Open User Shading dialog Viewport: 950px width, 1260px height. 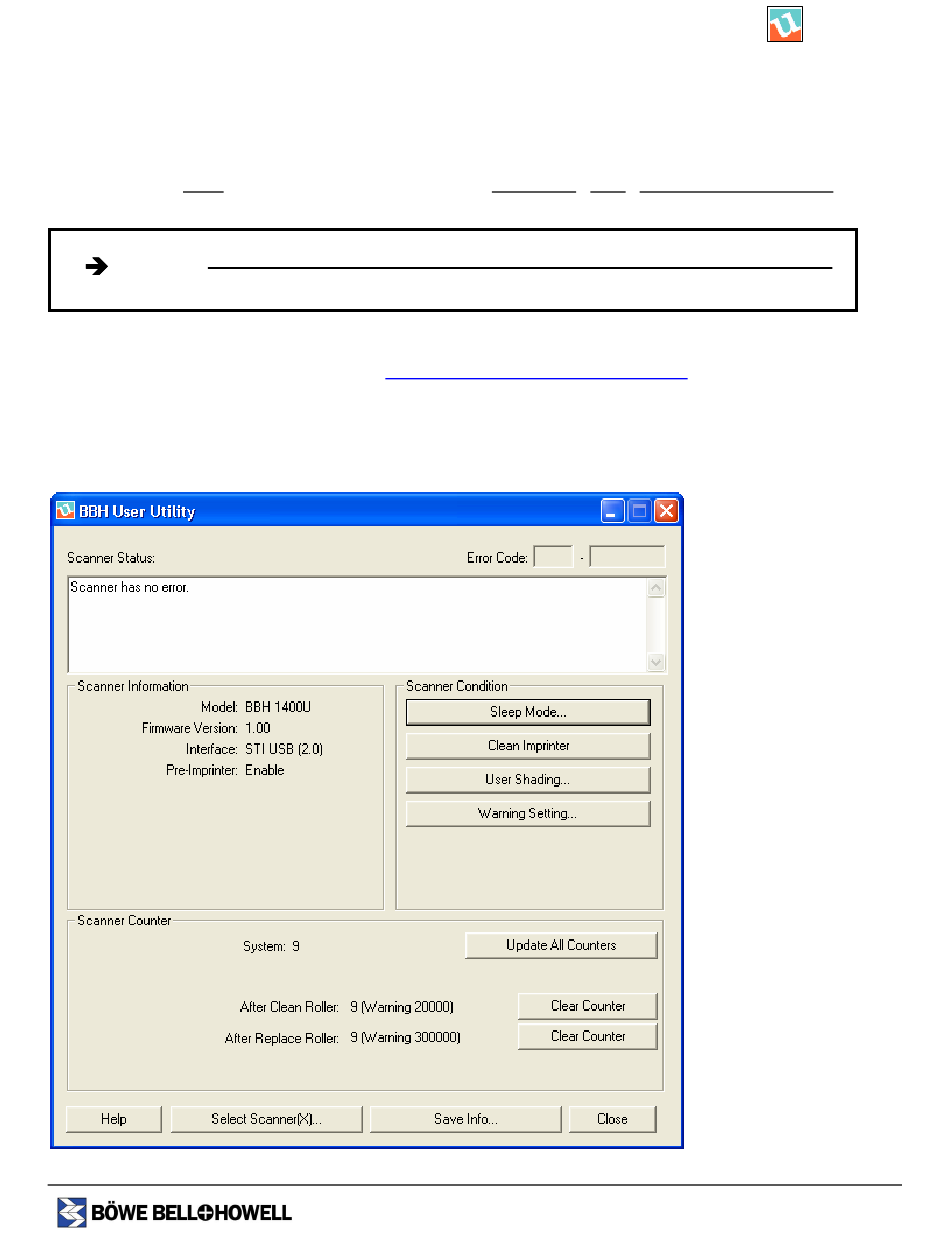point(528,780)
